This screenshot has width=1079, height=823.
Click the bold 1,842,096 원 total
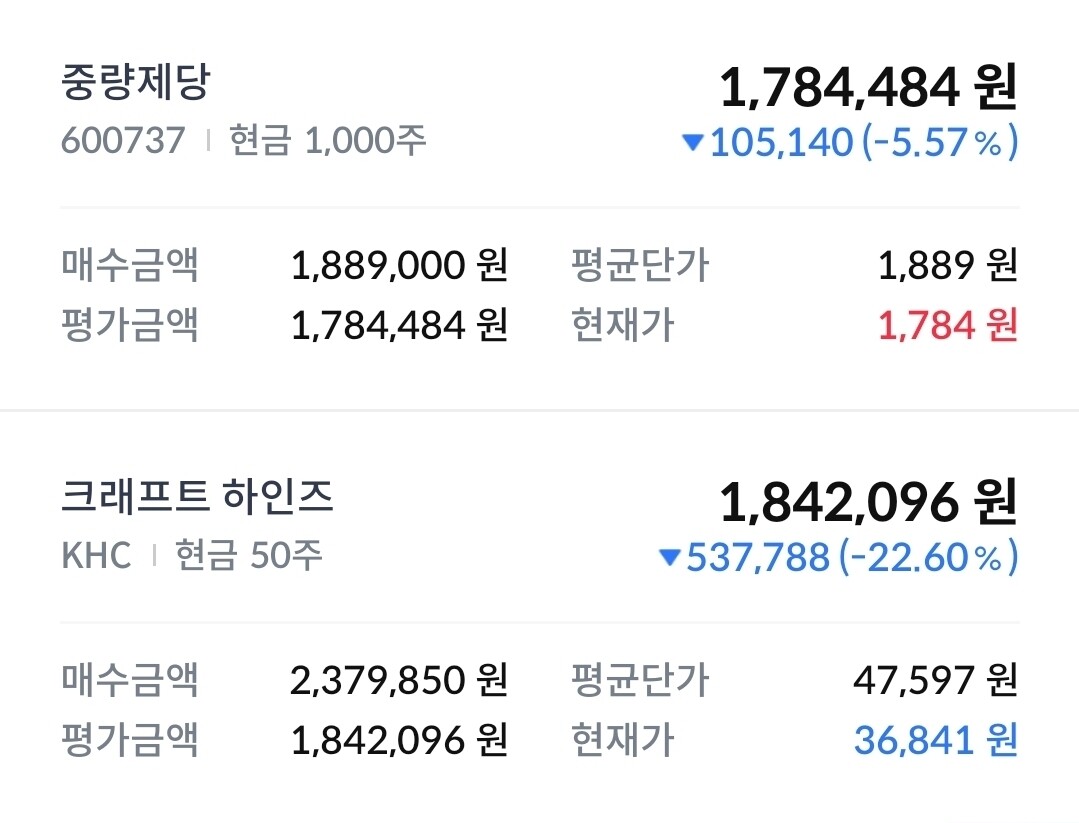coord(867,502)
